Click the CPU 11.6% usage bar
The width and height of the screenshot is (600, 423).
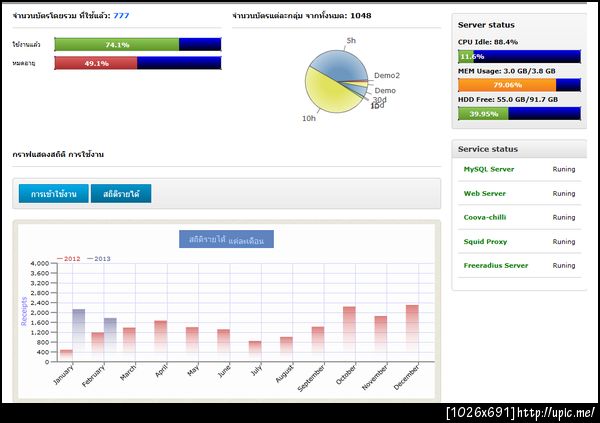click(x=519, y=57)
